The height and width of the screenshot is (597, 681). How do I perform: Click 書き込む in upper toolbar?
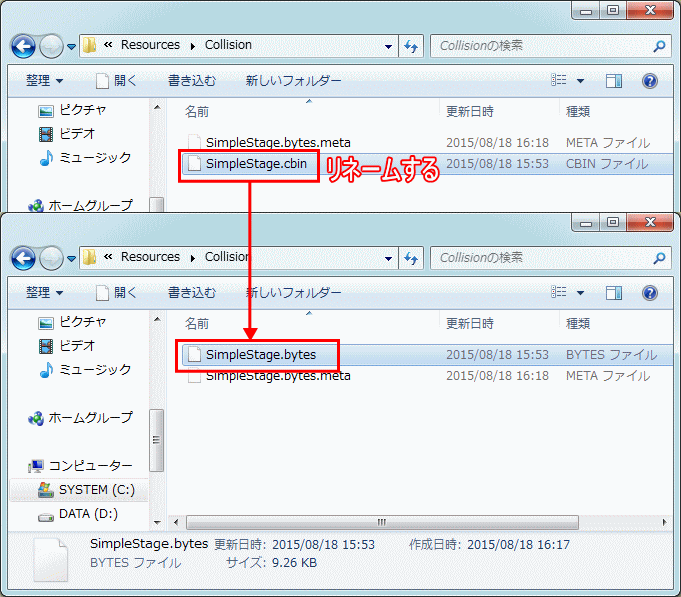[x=192, y=81]
